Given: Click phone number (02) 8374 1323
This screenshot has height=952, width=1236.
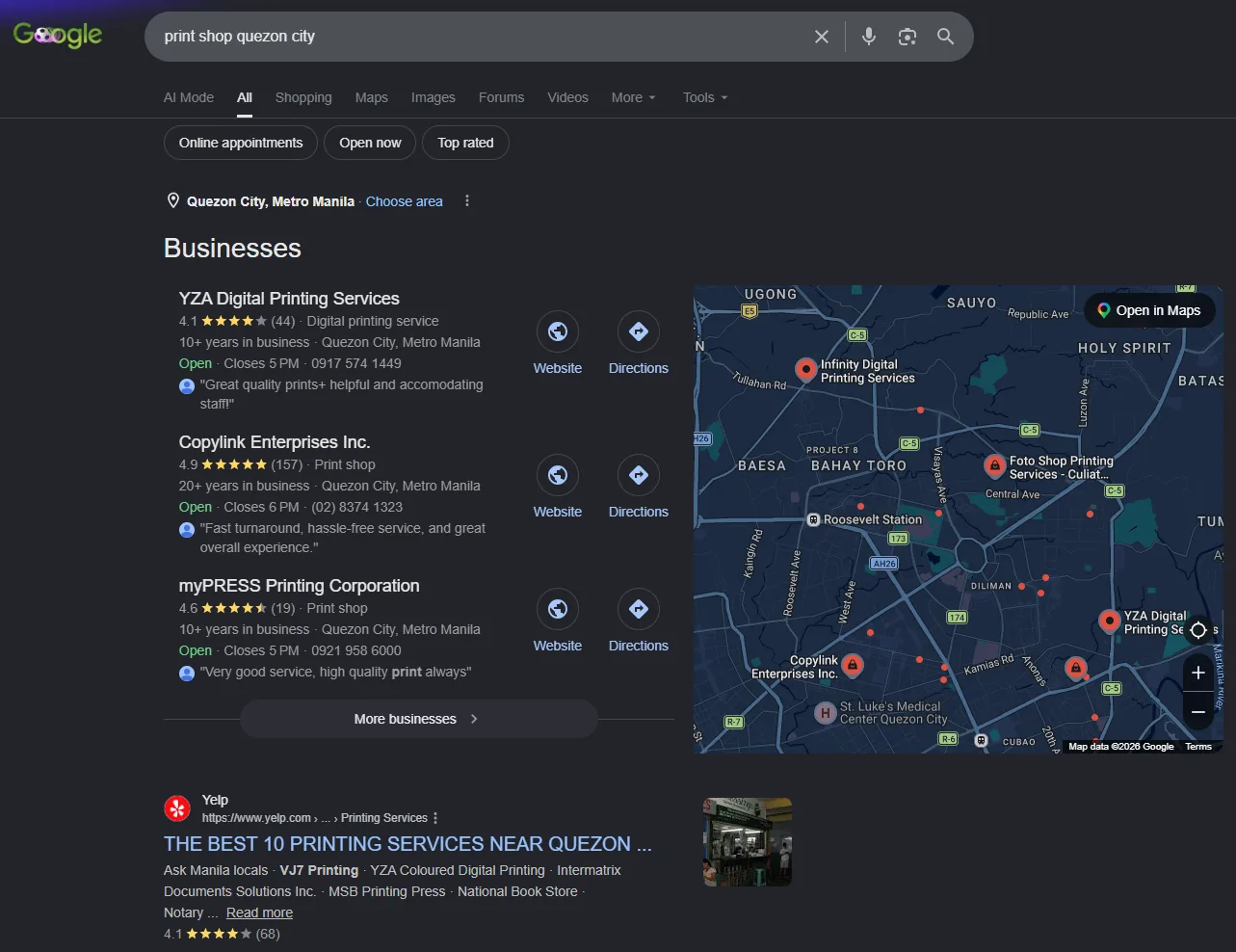Looking at the screenshot, I should (356, 507).
